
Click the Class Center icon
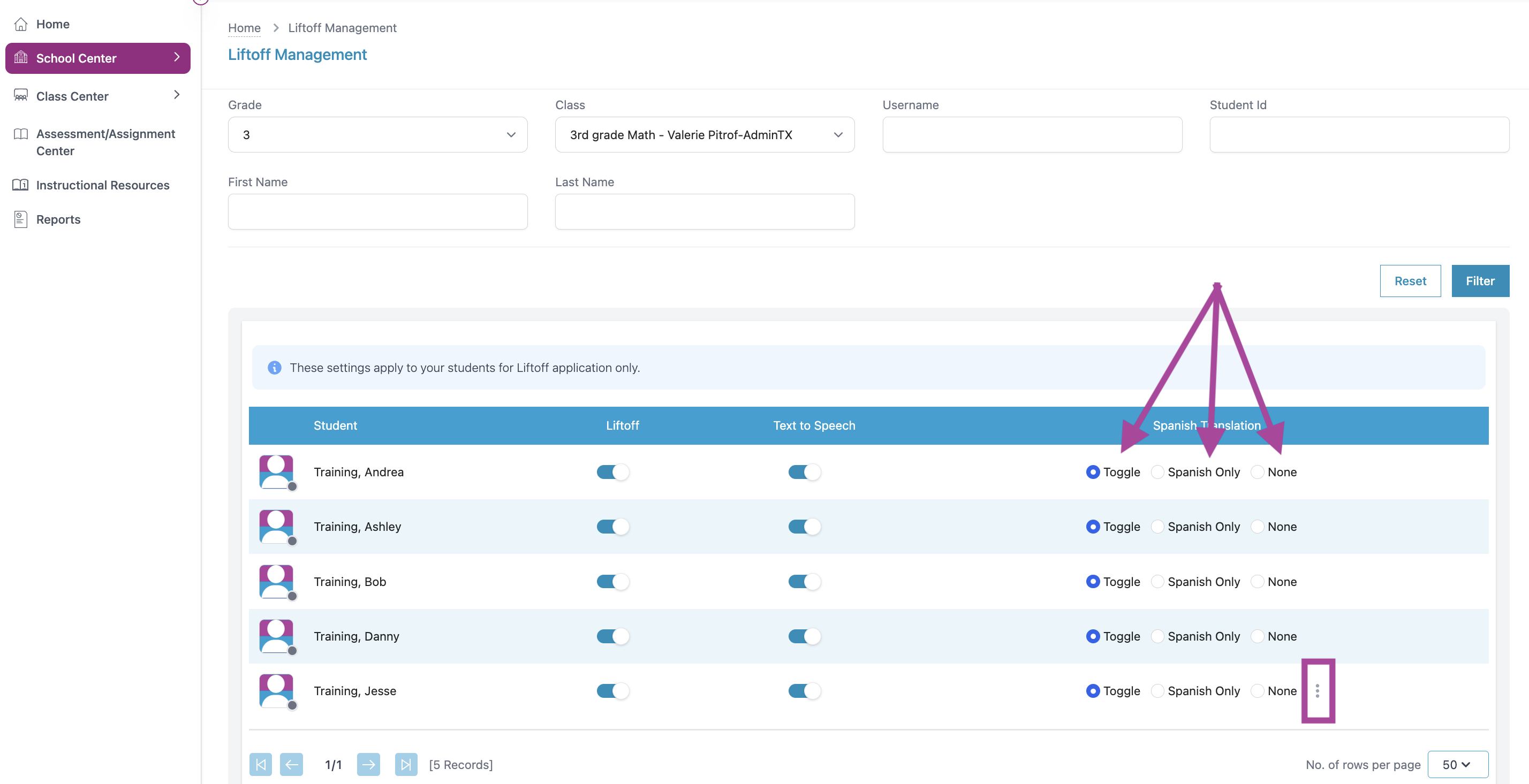point(21,96)
